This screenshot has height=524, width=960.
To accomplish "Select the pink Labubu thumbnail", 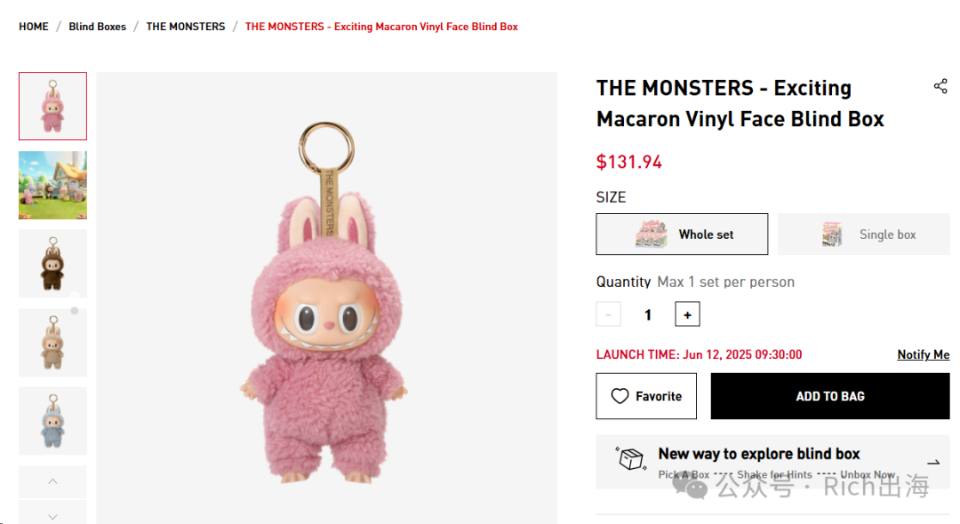I will (53, 106).
